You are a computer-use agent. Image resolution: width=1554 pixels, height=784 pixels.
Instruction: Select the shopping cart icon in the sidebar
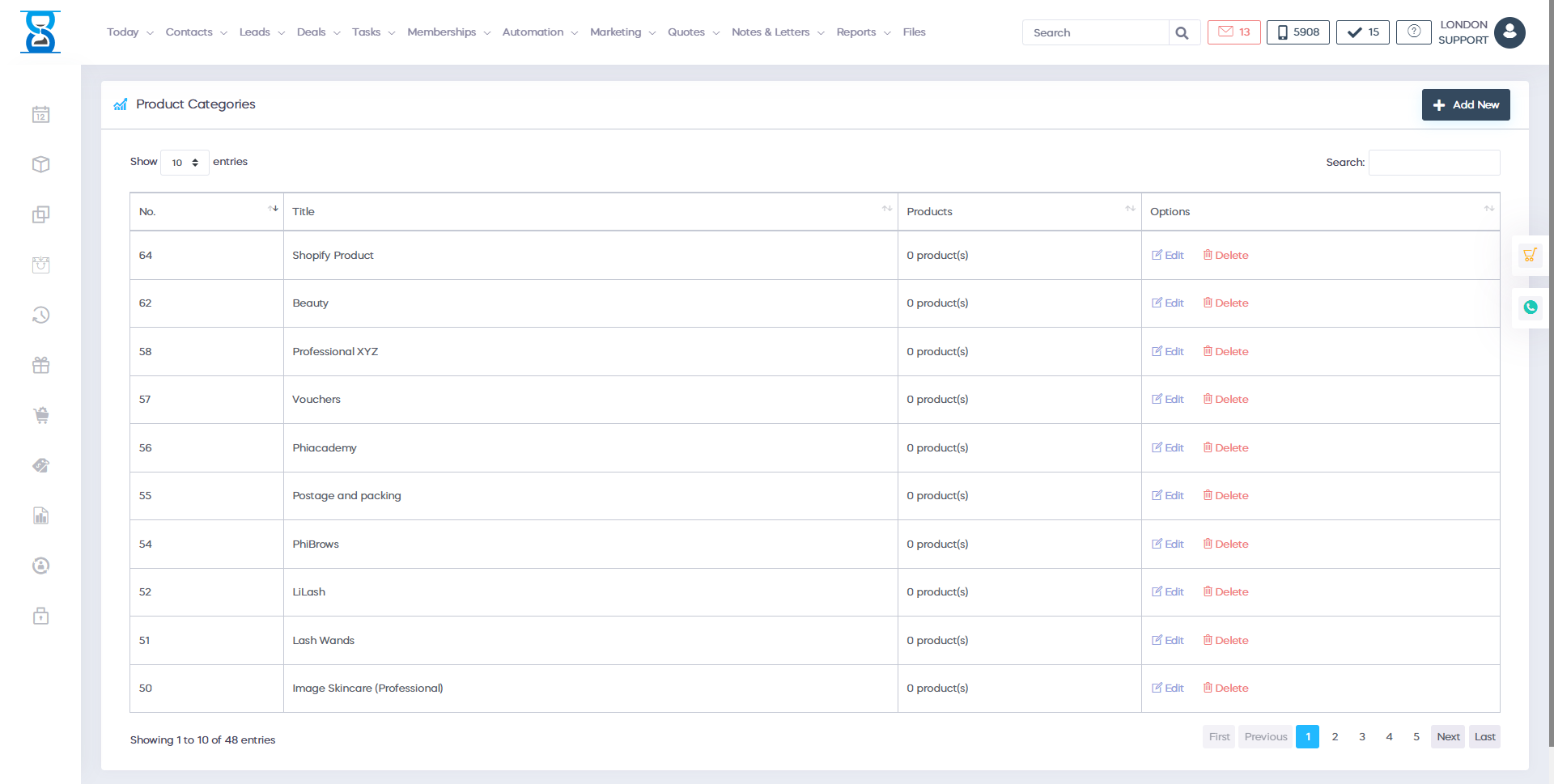click(x=40, y=415)
